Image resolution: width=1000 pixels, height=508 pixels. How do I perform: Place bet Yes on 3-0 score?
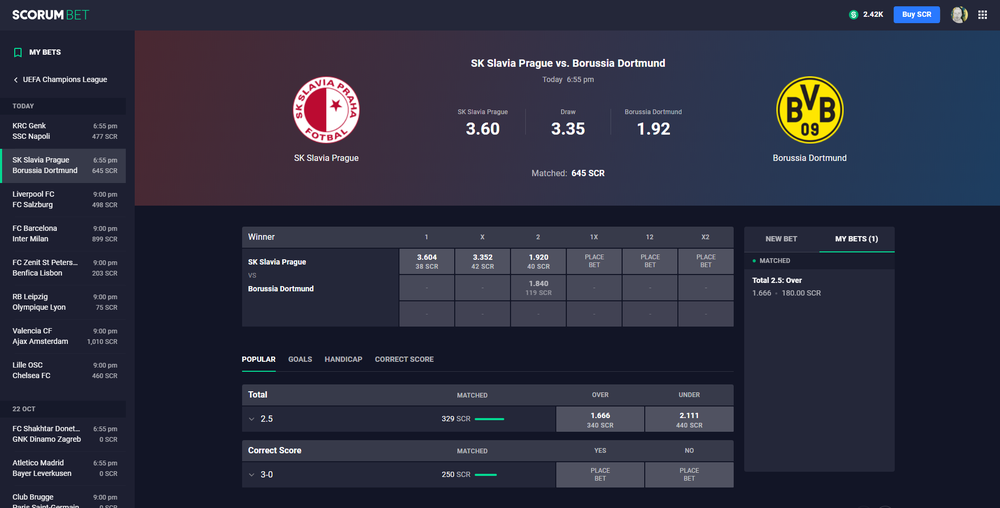click(x=600, y=475)
